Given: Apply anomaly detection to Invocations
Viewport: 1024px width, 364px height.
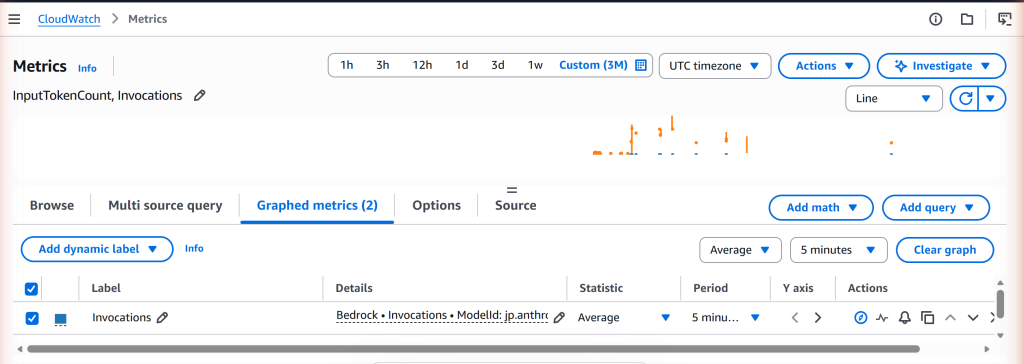Looking at the screenshot, I should [x=882, y=318].
